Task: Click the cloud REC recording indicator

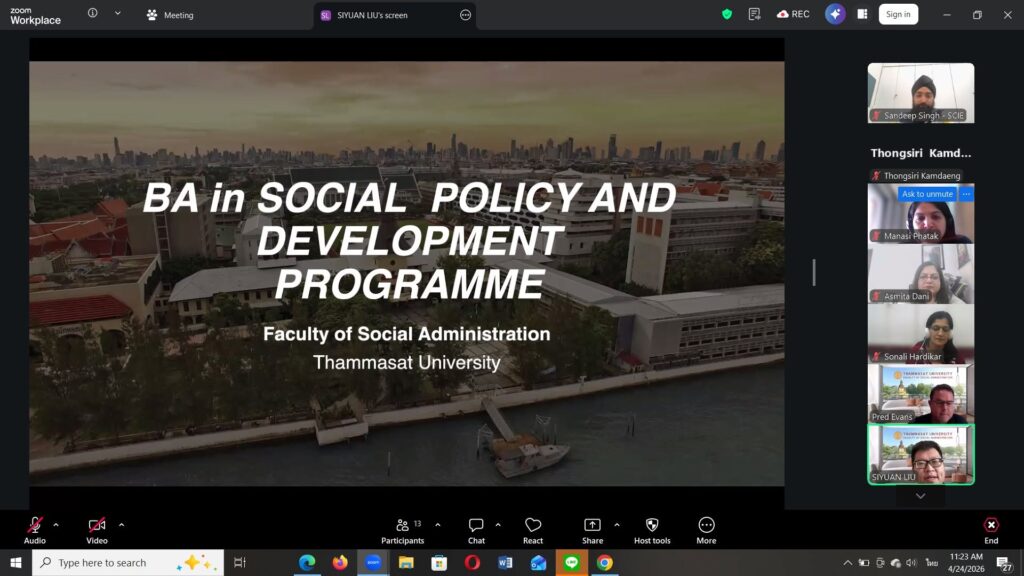Action: (793, 14)
